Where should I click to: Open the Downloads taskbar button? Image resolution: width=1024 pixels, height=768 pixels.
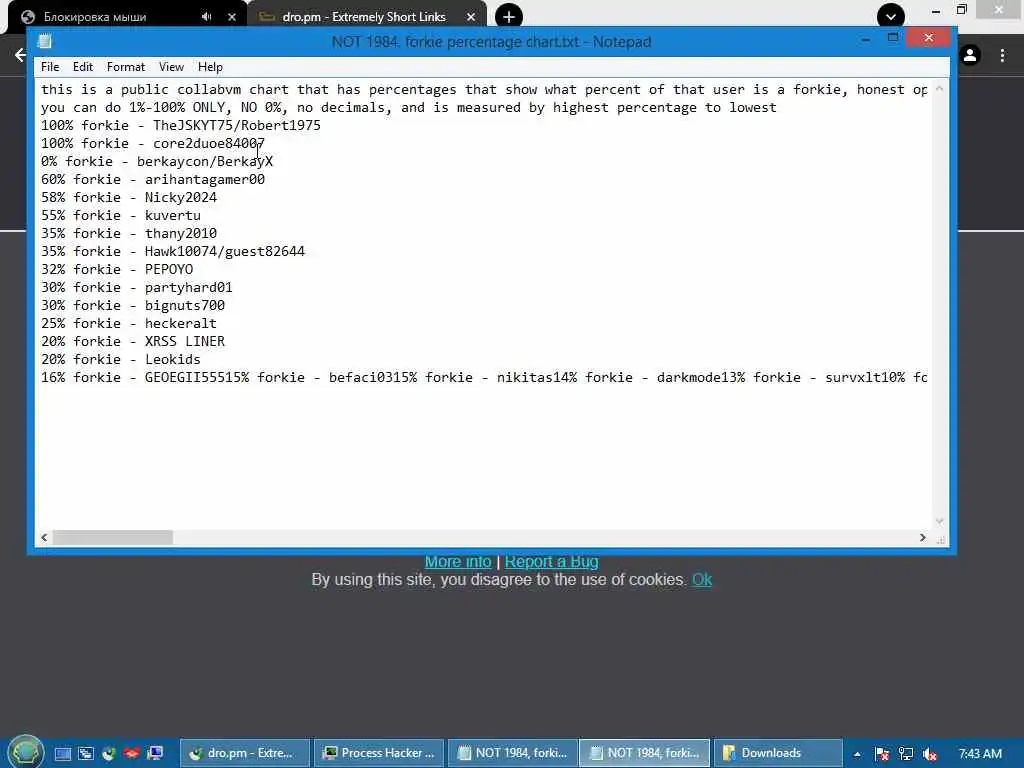click(778, 753)
